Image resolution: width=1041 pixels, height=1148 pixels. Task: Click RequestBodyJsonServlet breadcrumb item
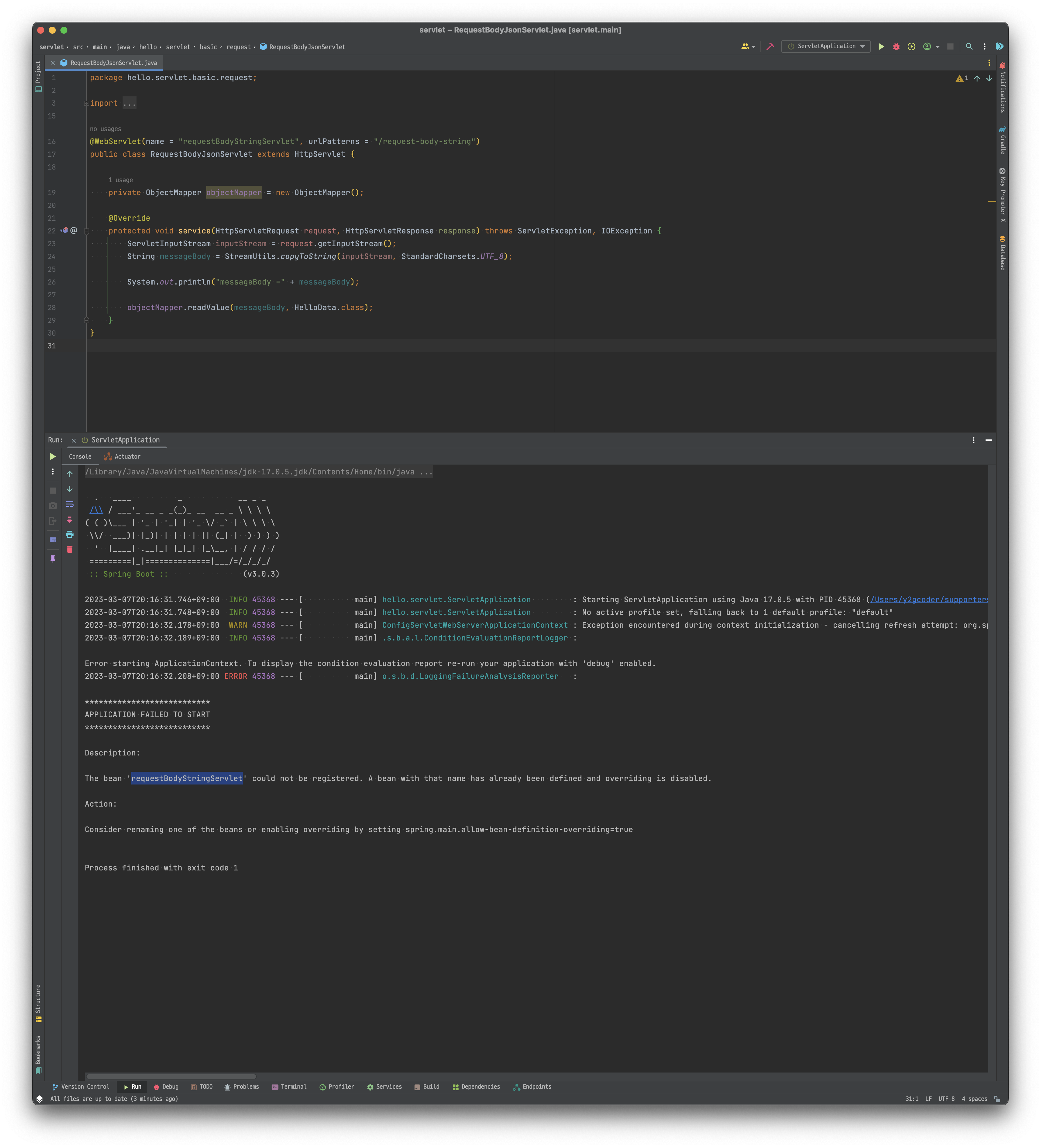tap(302, 47)
